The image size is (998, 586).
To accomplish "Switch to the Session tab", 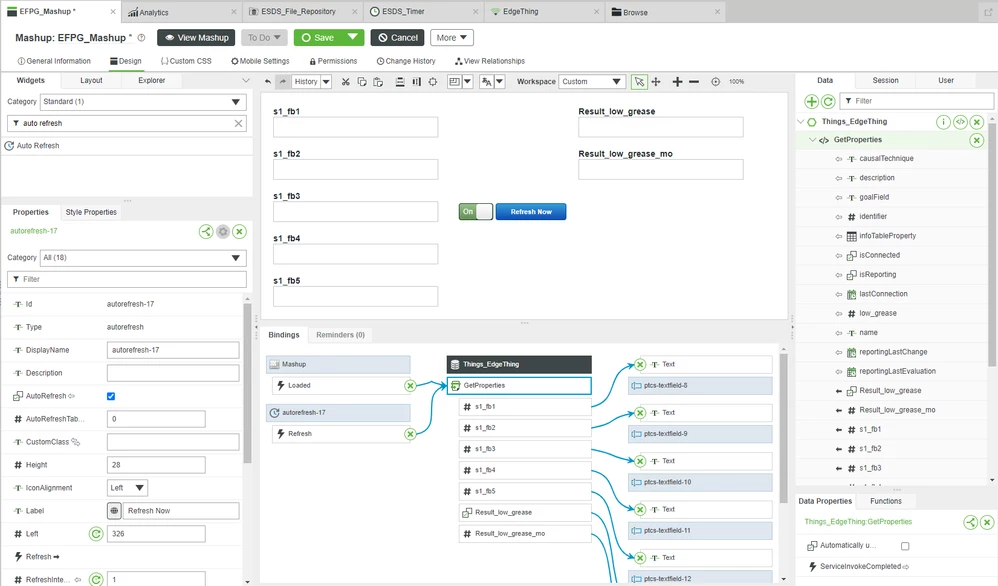I will [x=885, y=80].
